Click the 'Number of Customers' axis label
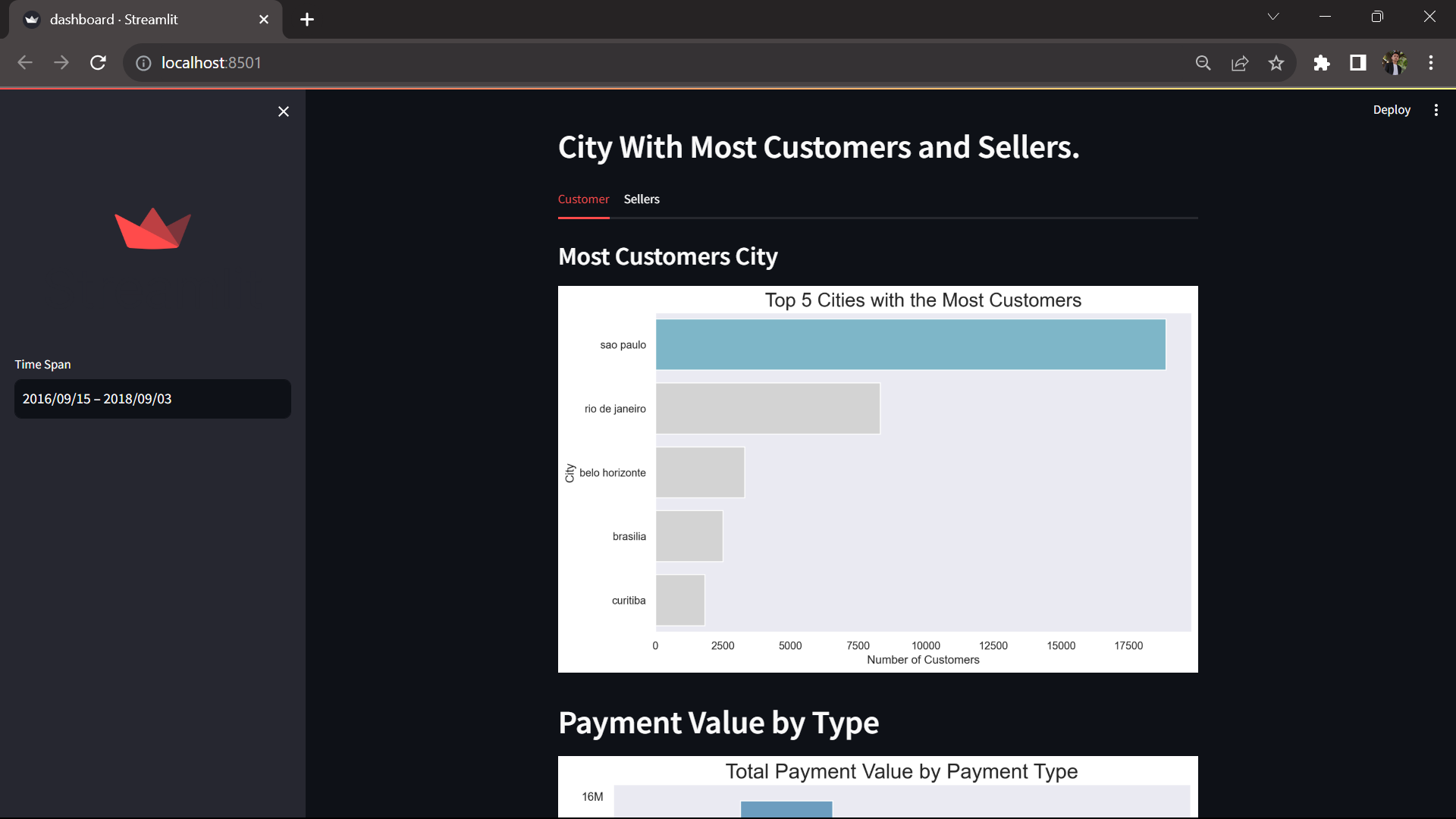Viewport: 1456px width, 819px height. tap(923, 660)
